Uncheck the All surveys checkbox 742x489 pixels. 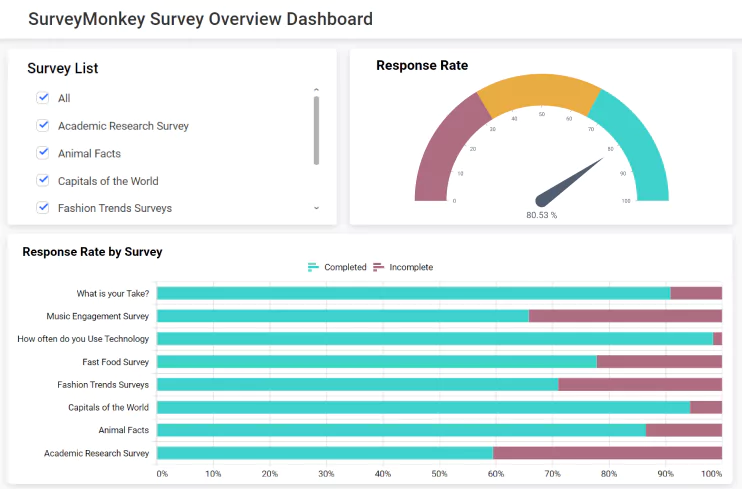[x=43, y=98]
